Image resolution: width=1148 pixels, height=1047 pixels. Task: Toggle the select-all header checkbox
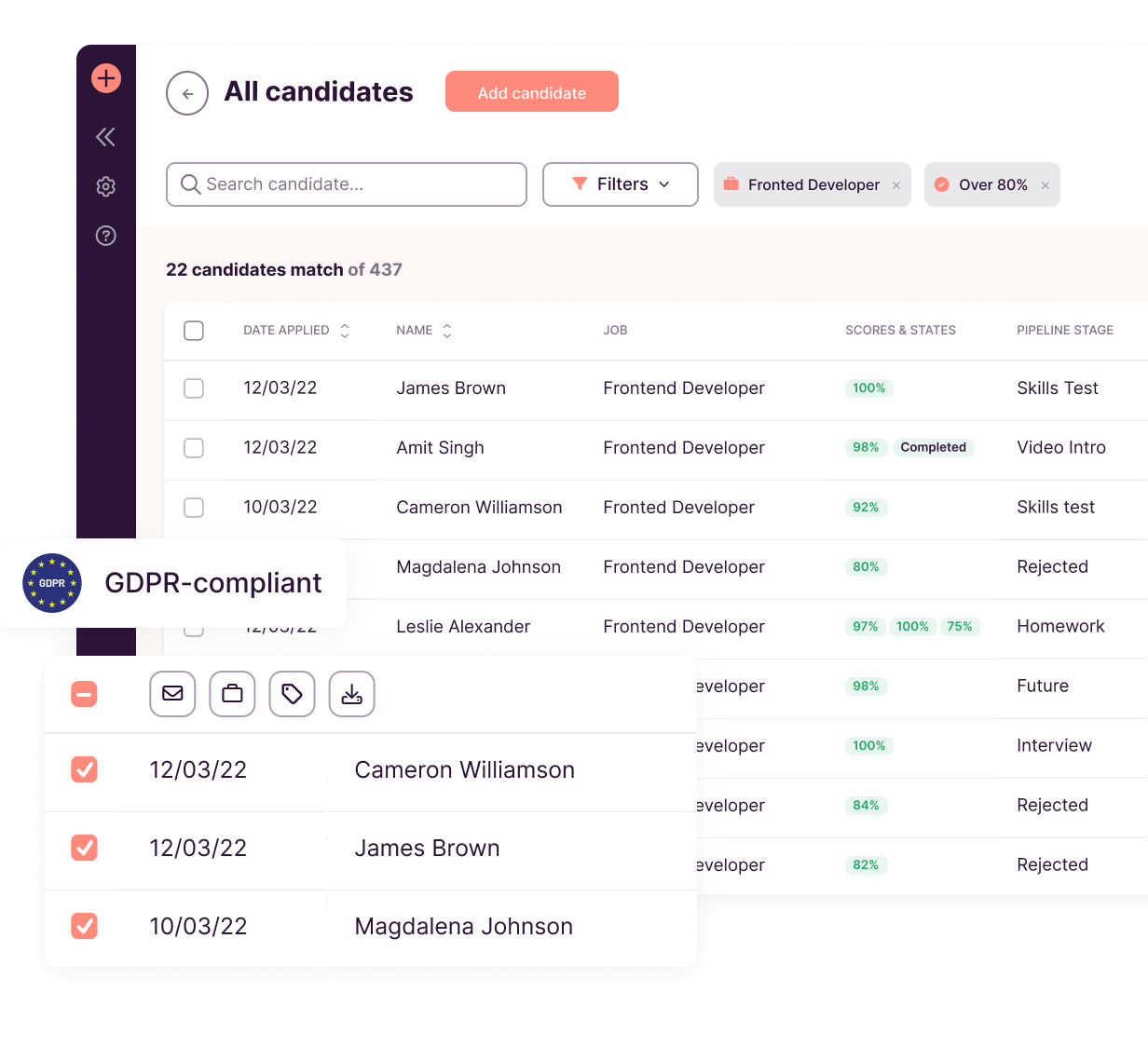tap(194, 331)
